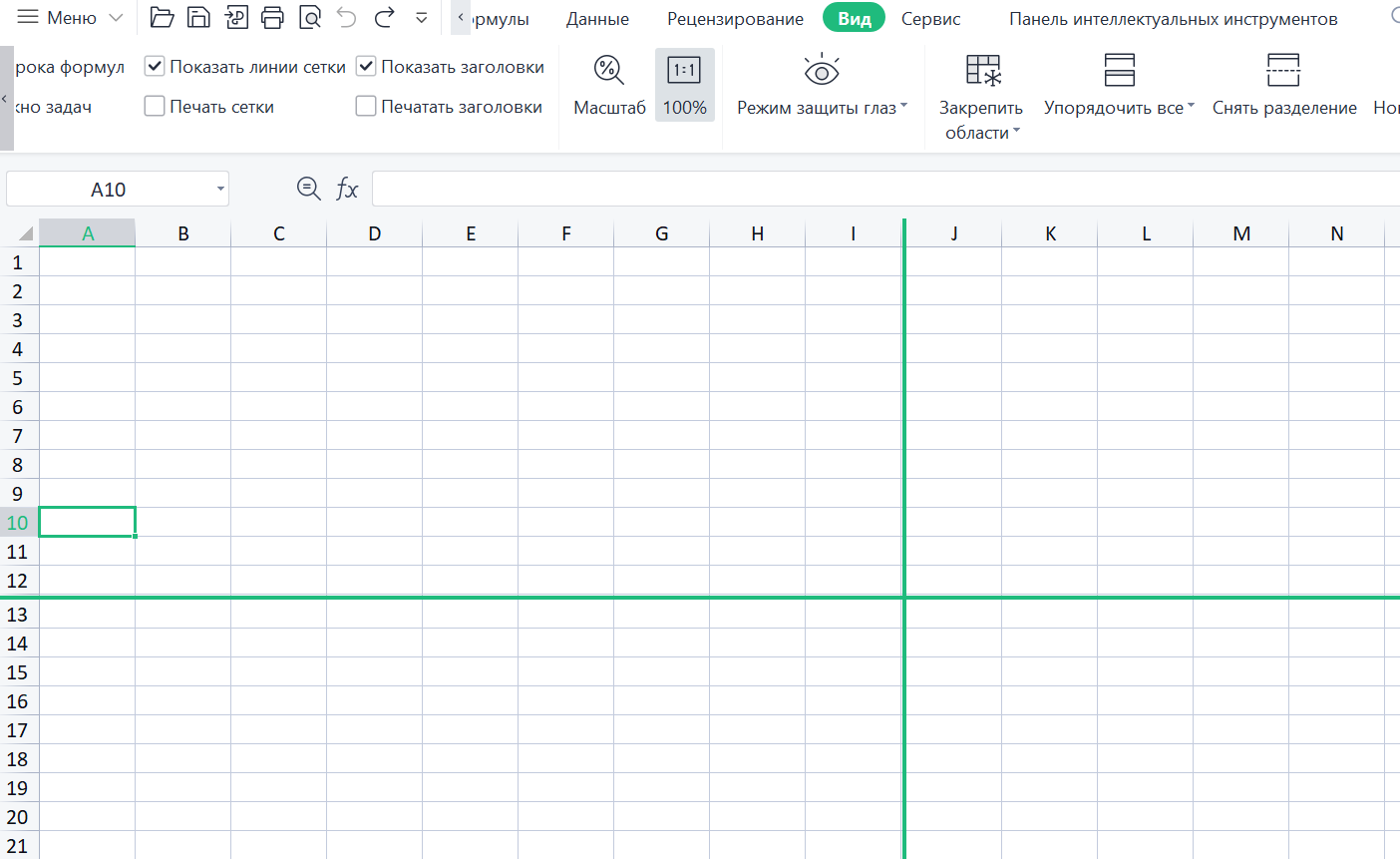
Task: Enable Печать сетки checkbox
Action: click(x=155, y=106)
